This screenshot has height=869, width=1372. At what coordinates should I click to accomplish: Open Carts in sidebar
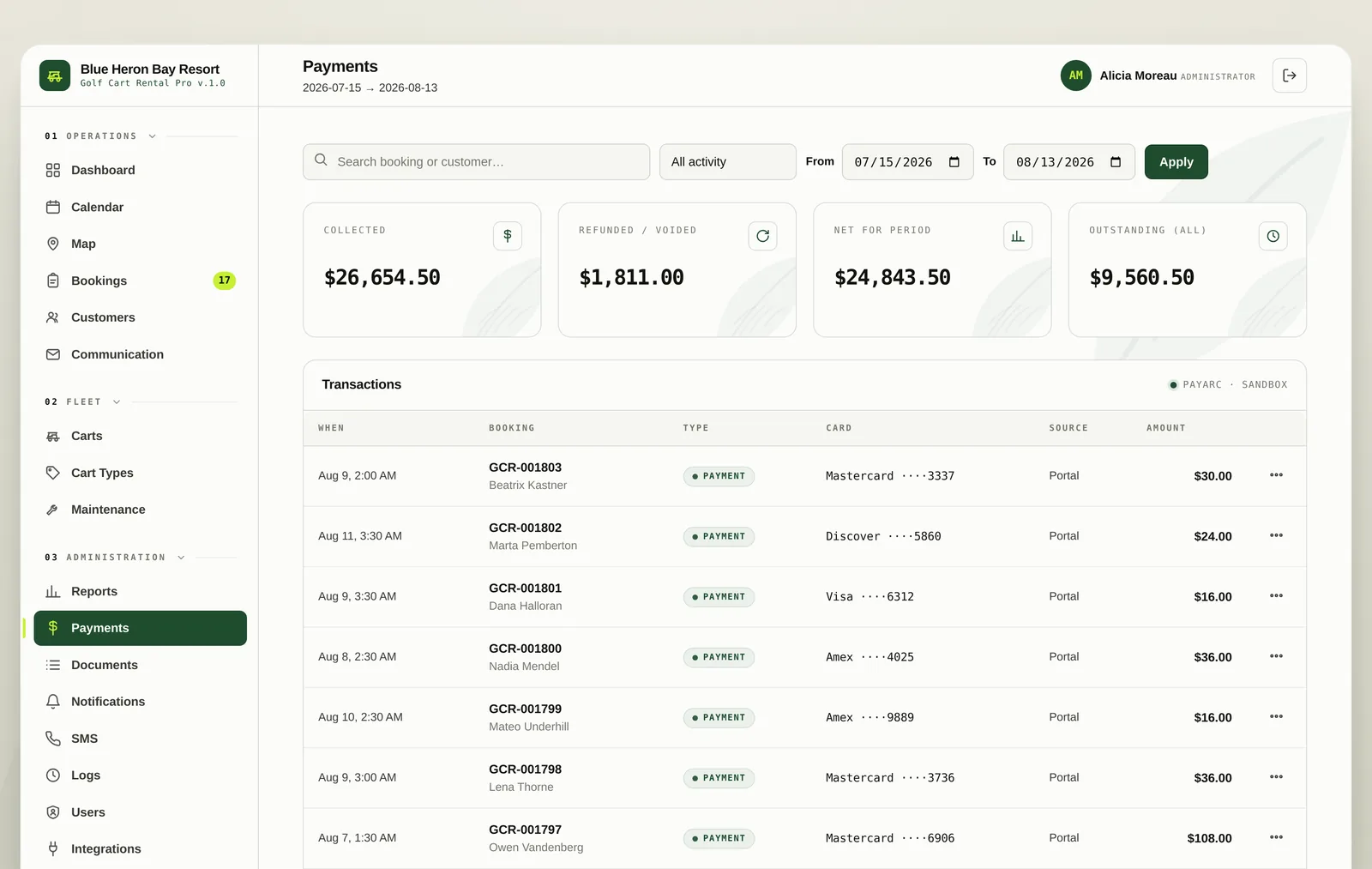click(140, 436)
